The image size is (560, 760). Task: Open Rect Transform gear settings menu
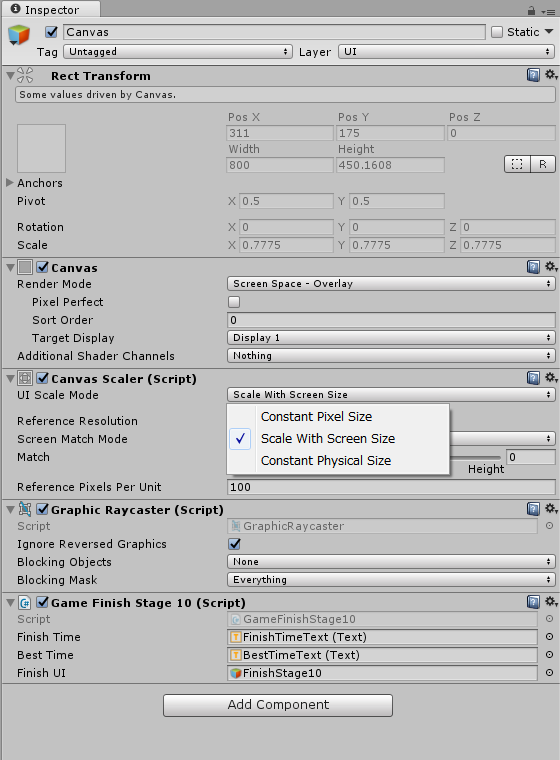551,75
